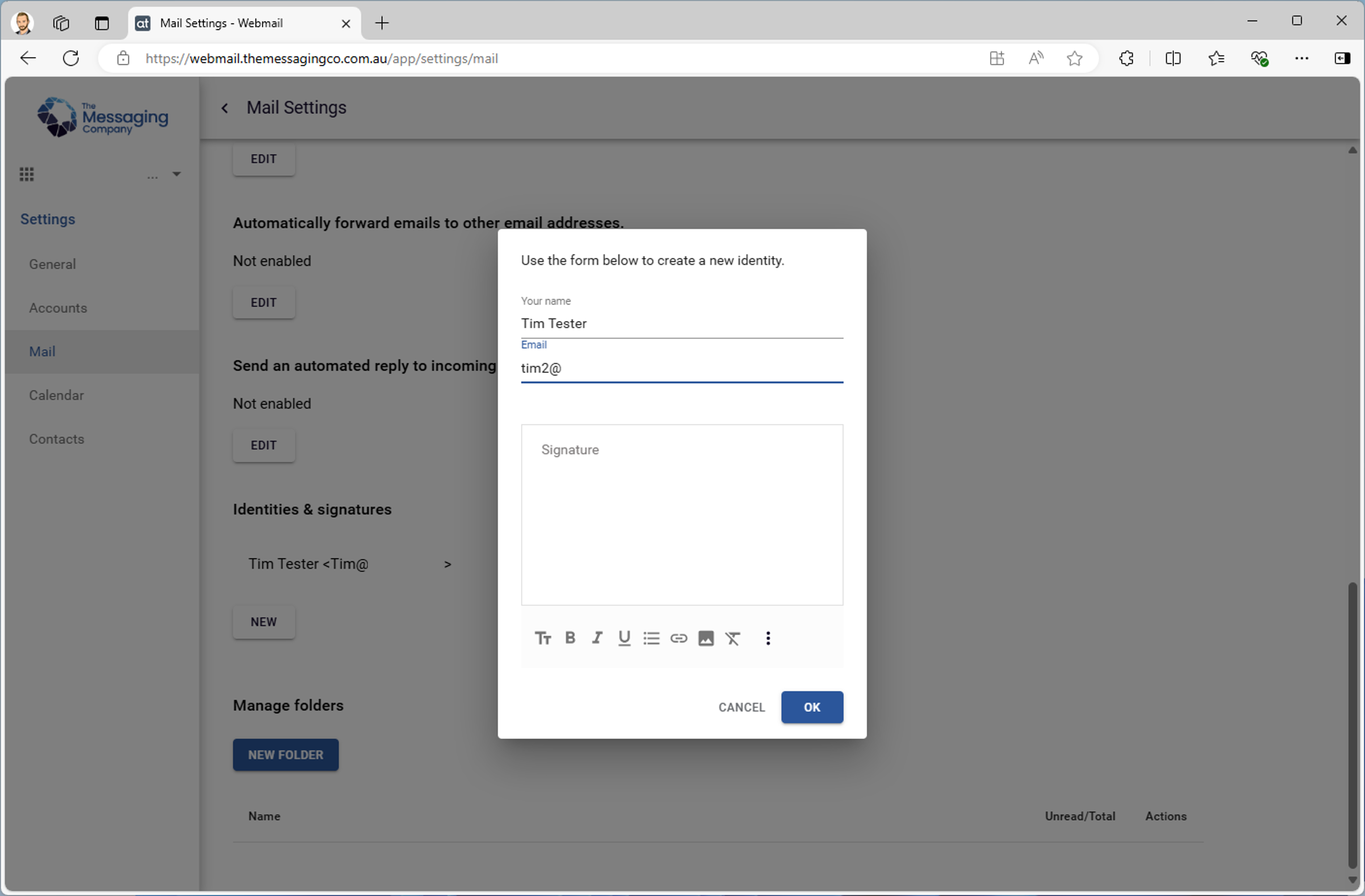Open browser Settings and more menu
The width and height of the screenshot is (1365, 896).
(x=1301, y=58)
